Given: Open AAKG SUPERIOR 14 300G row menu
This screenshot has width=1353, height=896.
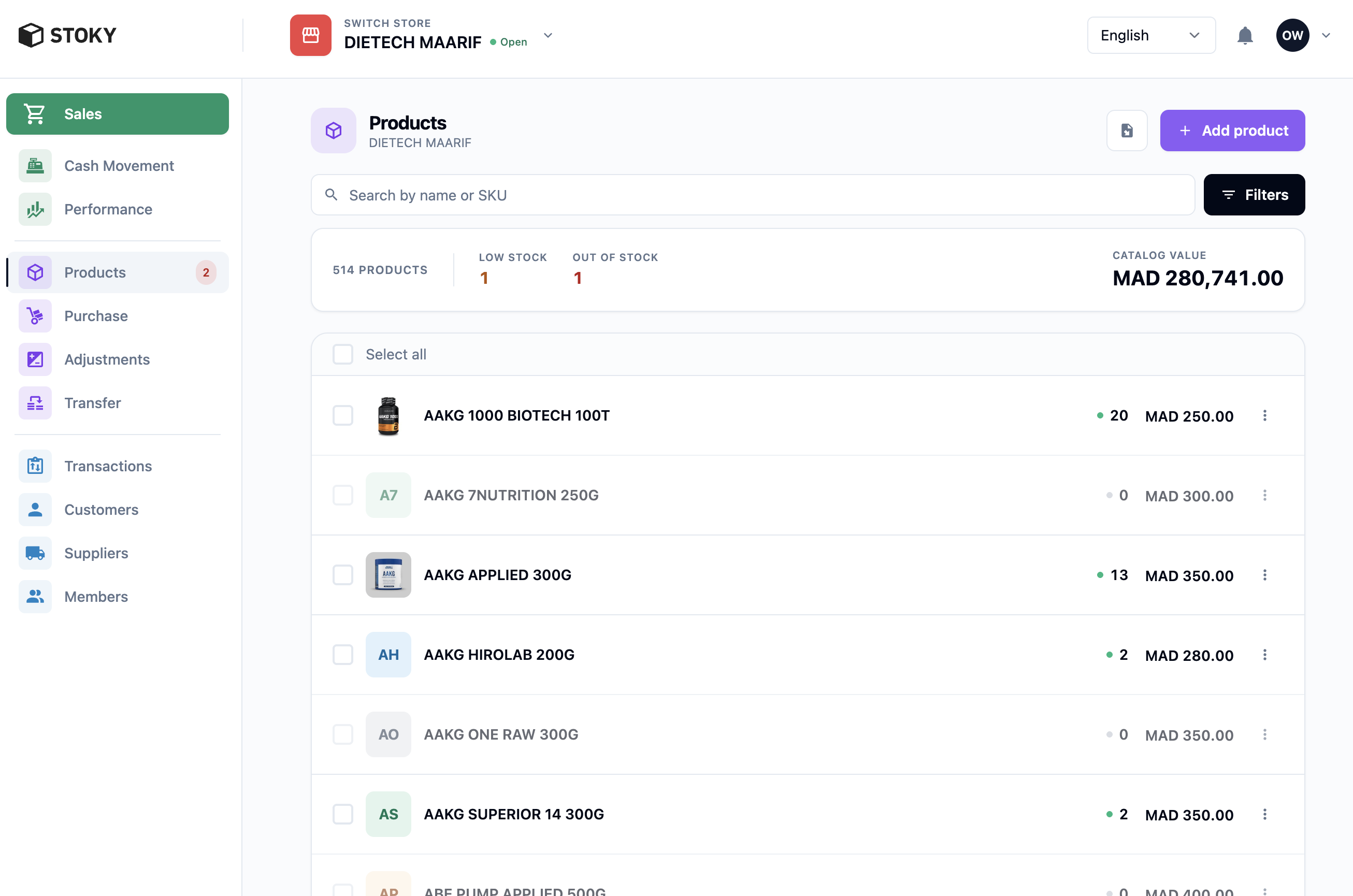Looking at the screenshot, I should (x=1264, y=814).
